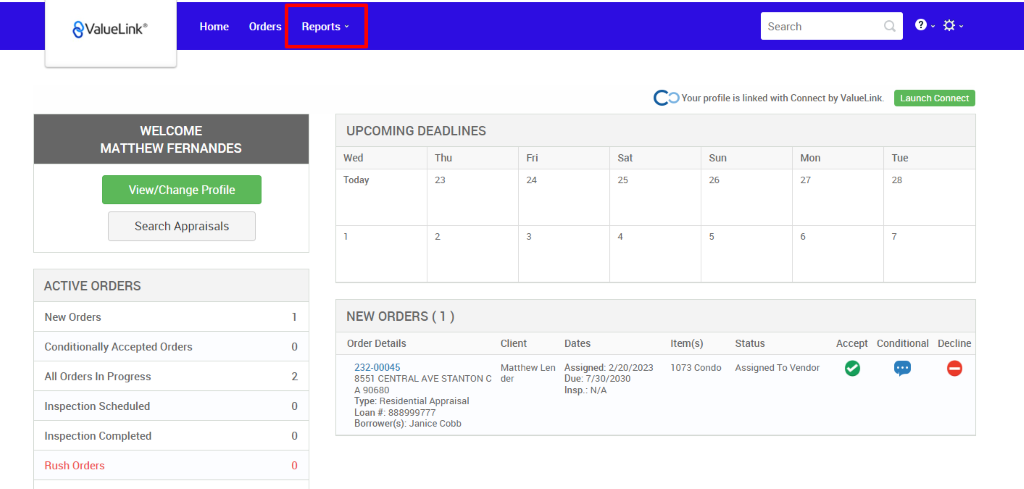The width and height of the screenshot is (1024, 489).
Task: Click the Item(s) column header
Action: 686,343
